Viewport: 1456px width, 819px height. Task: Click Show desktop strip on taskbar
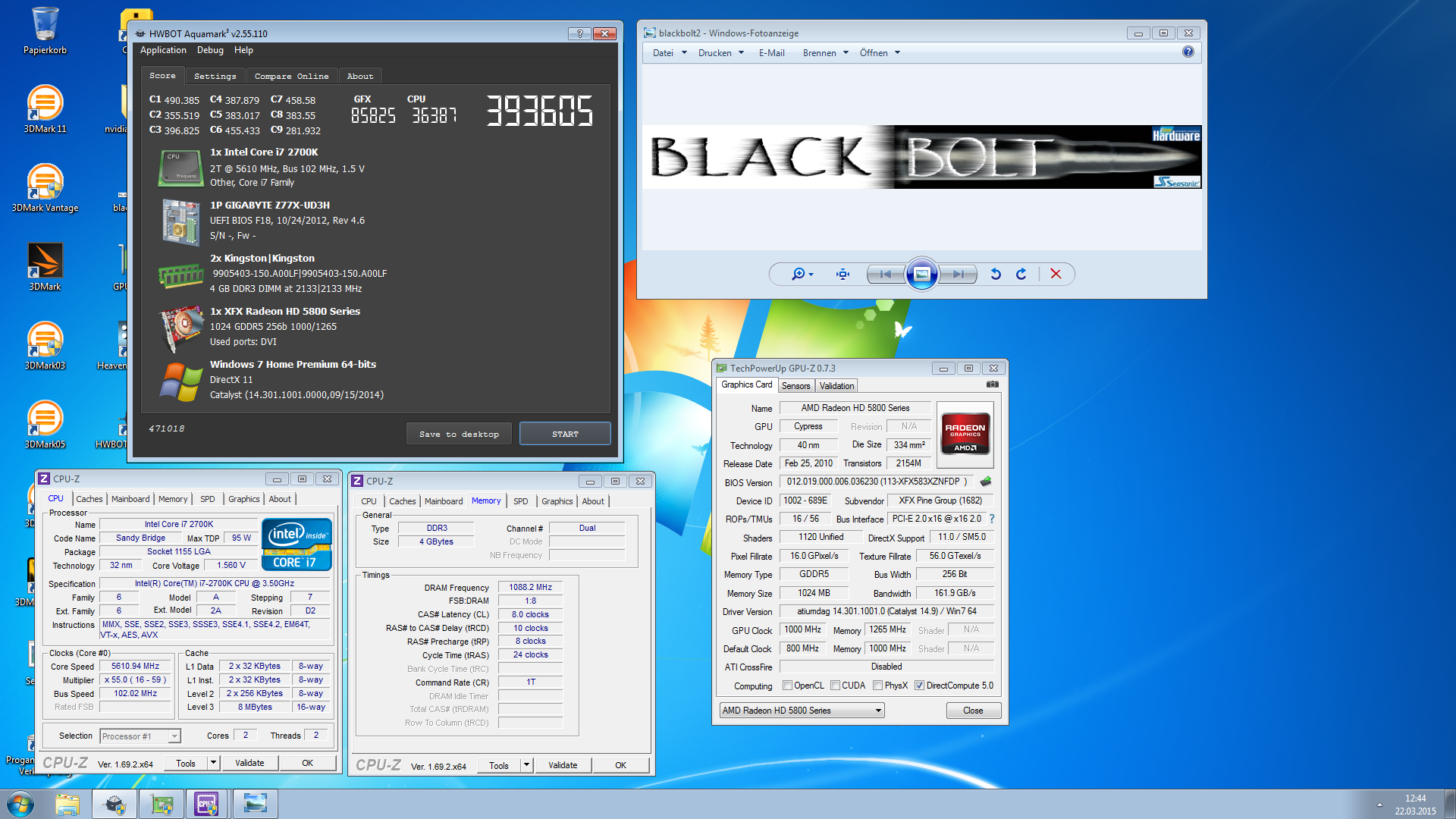(x=1450, y=804)
